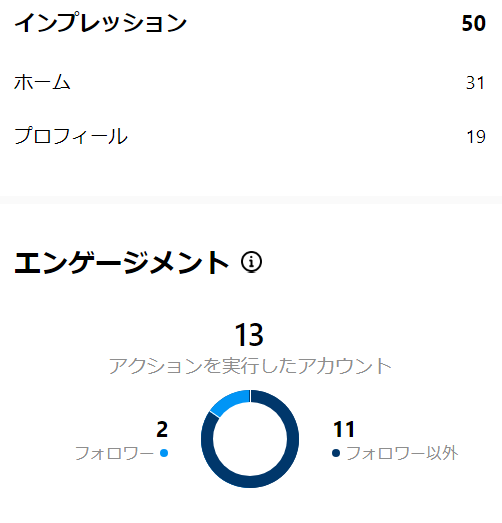The height and width of the screenshot is (523, 502).
Task: Click the gray divider between sections
Action: tap(251, 200)
